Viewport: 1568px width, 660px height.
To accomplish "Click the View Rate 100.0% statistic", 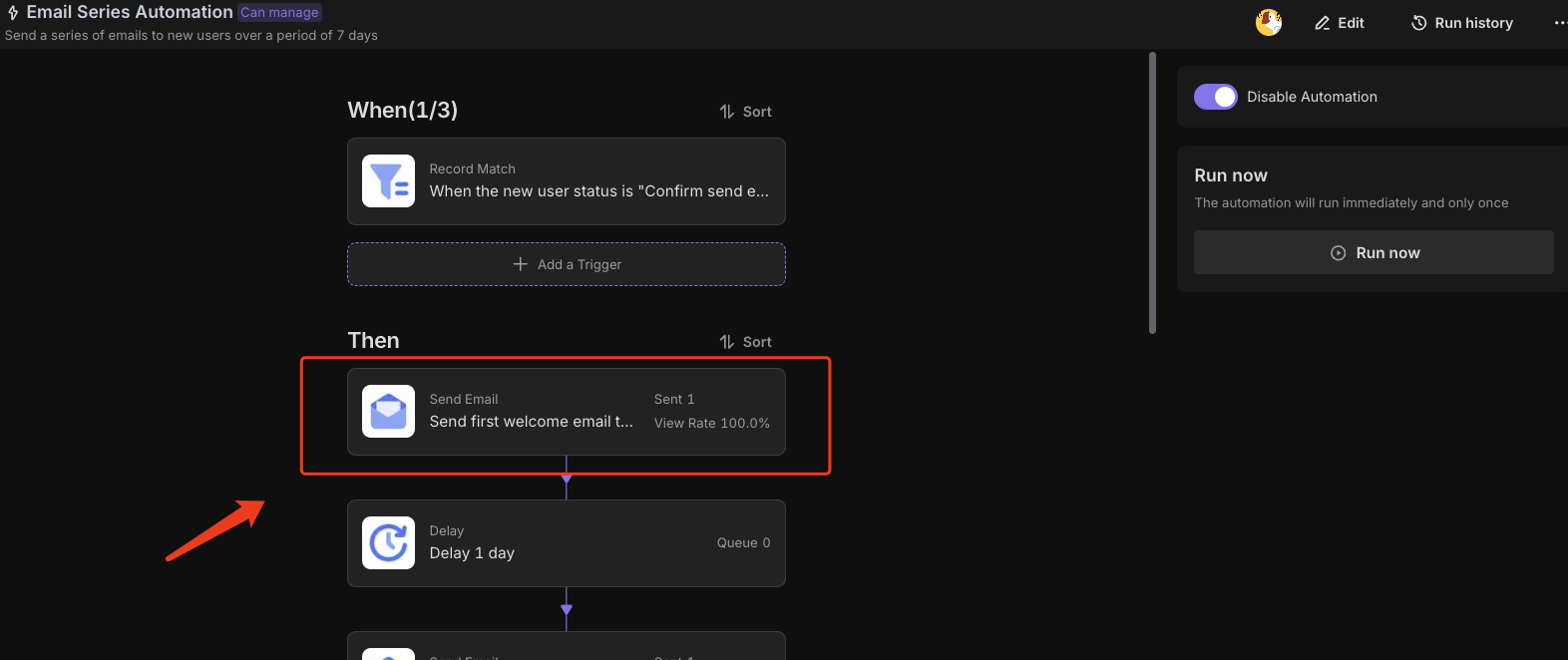I will (x=712, y=423).
